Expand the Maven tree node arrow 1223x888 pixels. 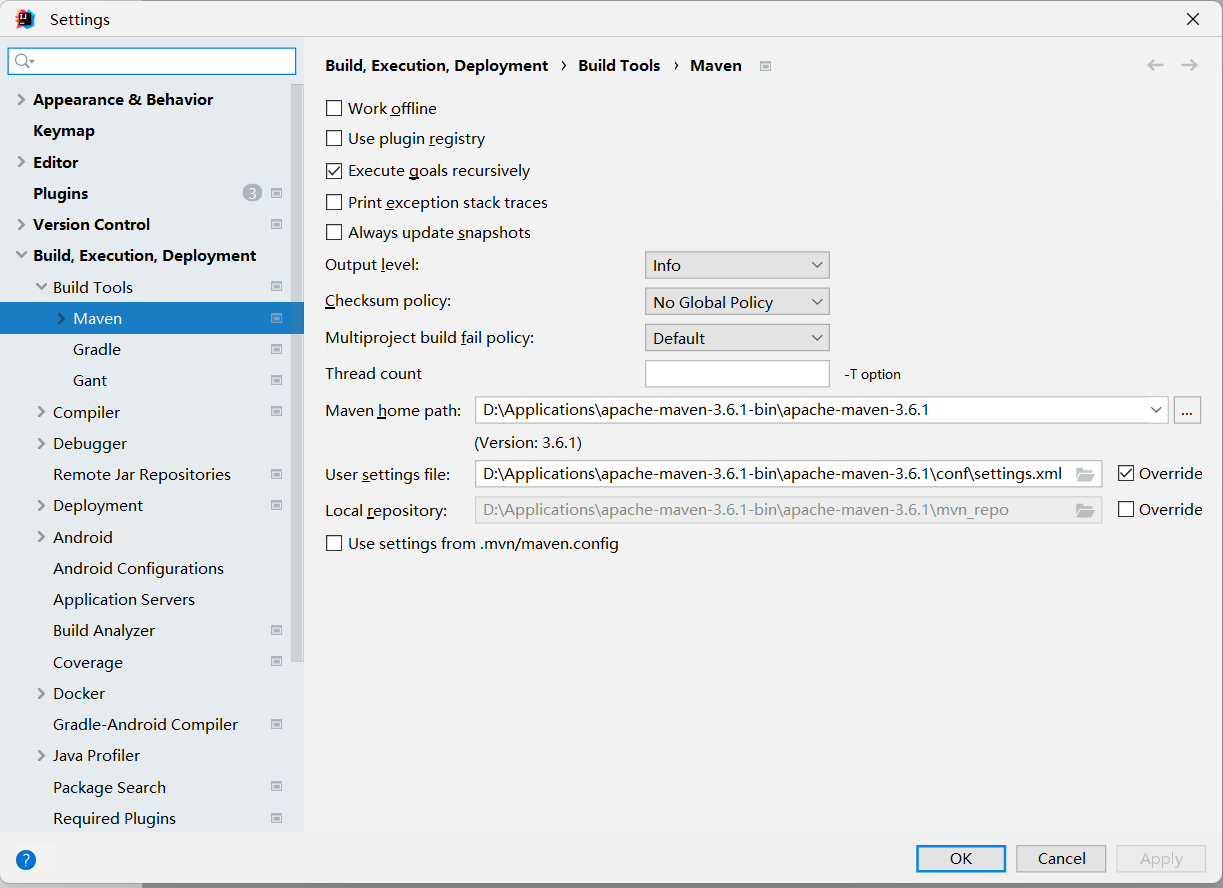click(x=61, y=318)
